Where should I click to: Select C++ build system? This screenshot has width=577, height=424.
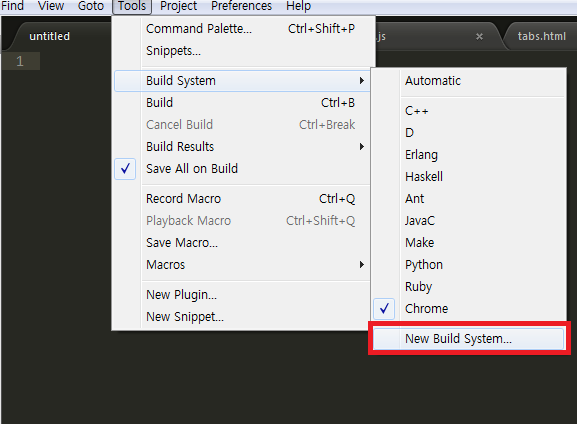tap(468, 110)
